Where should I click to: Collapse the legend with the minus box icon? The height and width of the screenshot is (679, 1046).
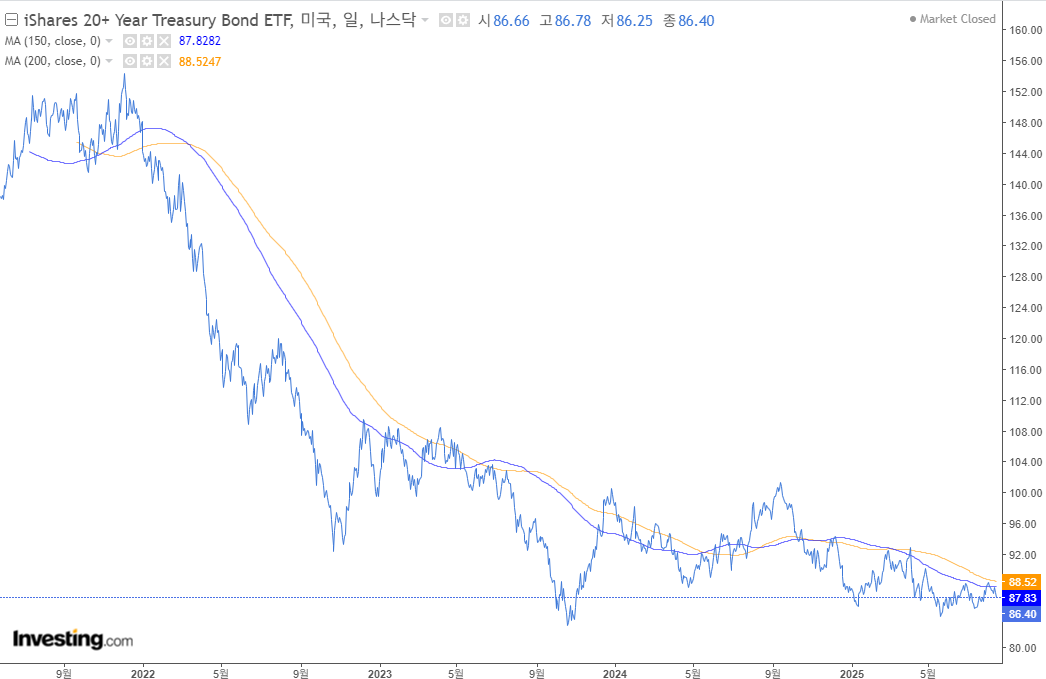[x=11, y=20]
